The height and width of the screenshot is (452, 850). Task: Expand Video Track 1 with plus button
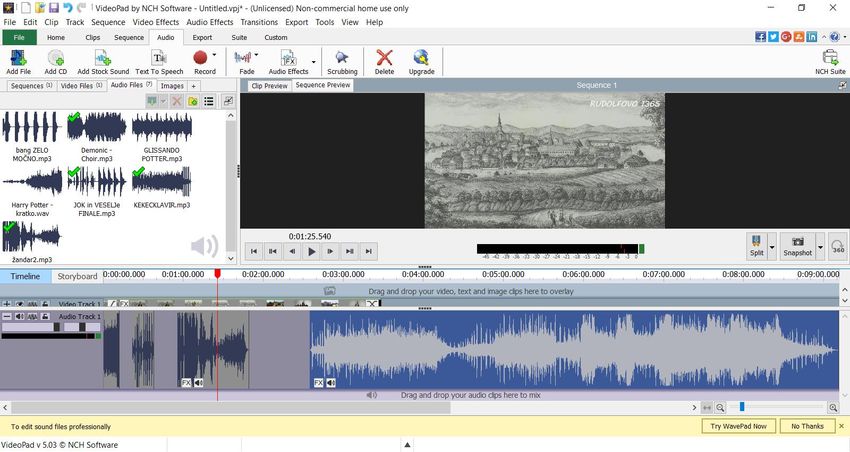[x=7, y=304]
